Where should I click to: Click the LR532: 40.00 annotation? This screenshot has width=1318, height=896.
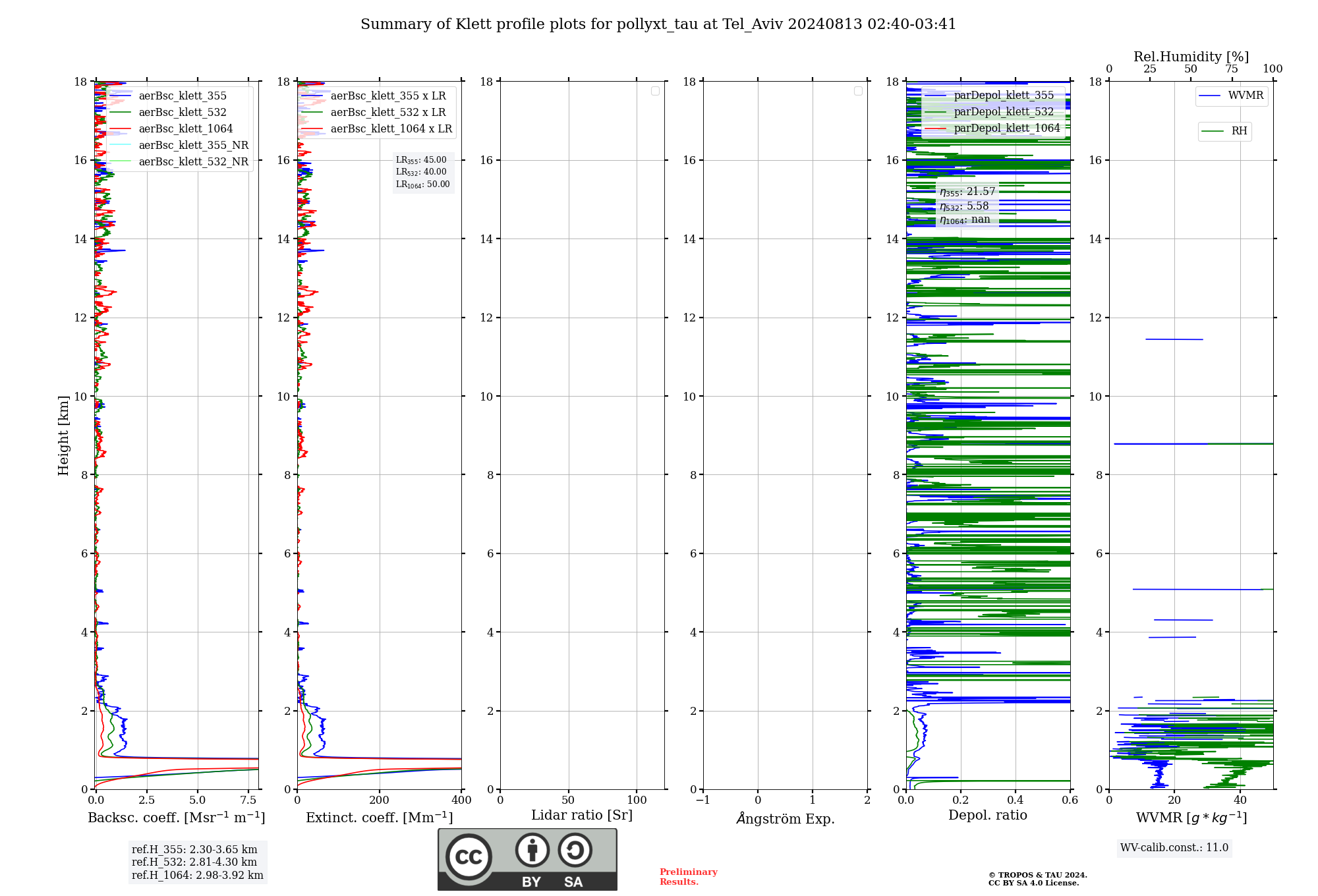click(x=421, y=172)
